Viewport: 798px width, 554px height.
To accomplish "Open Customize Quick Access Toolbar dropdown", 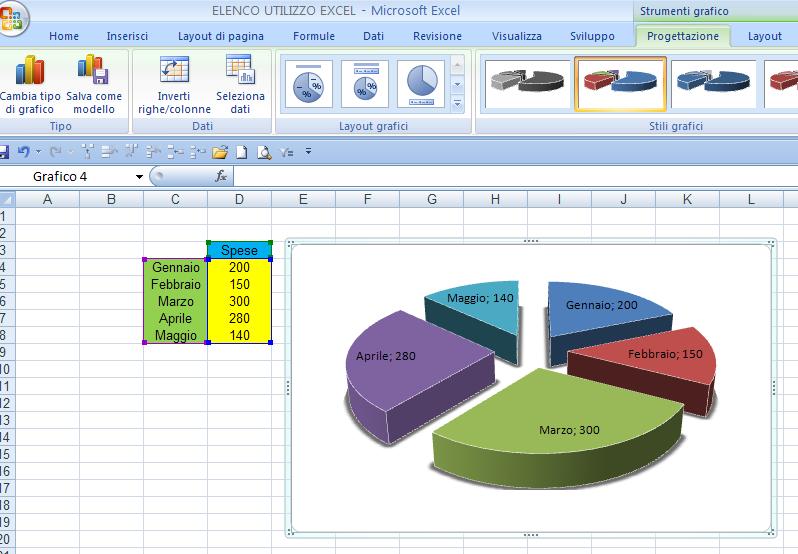I will pos(308,151).
